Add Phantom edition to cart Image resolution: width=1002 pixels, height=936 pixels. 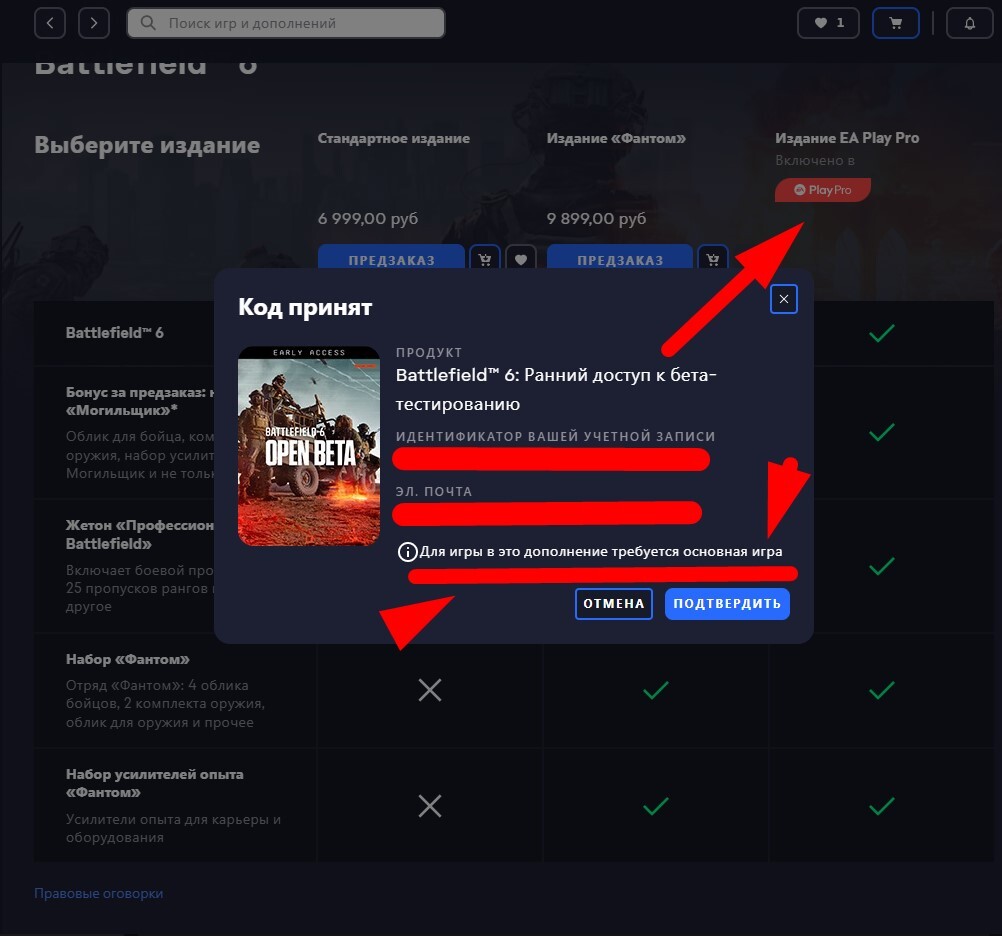(713, 258)
